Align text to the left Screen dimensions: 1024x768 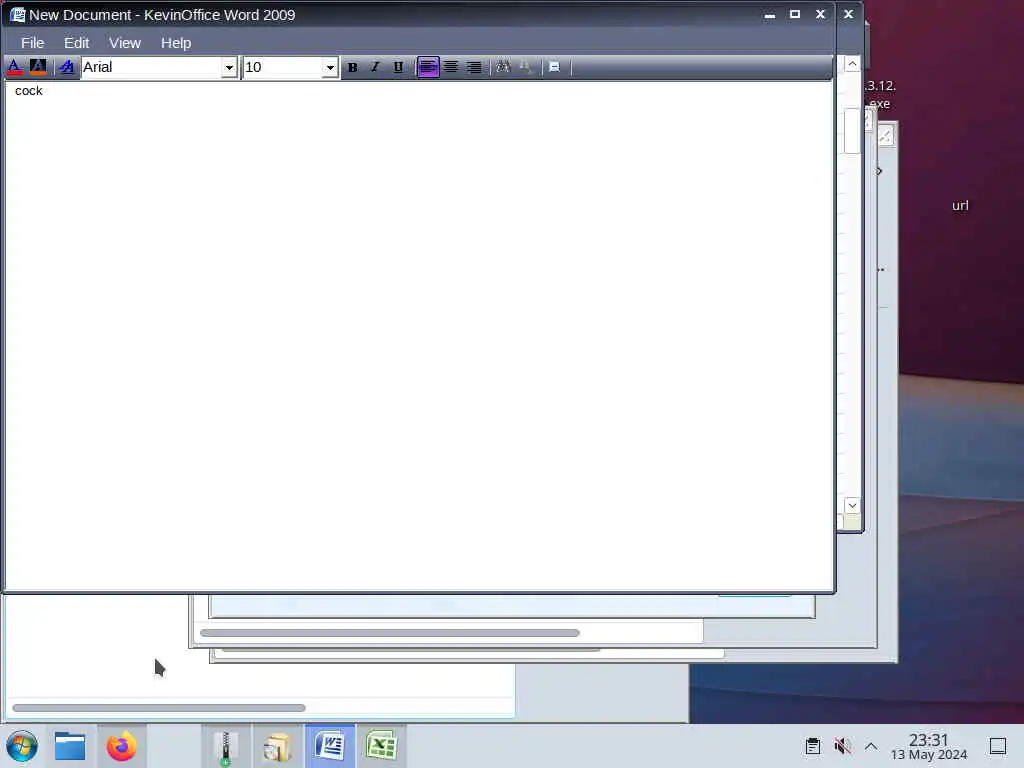(x=428, y=67)
